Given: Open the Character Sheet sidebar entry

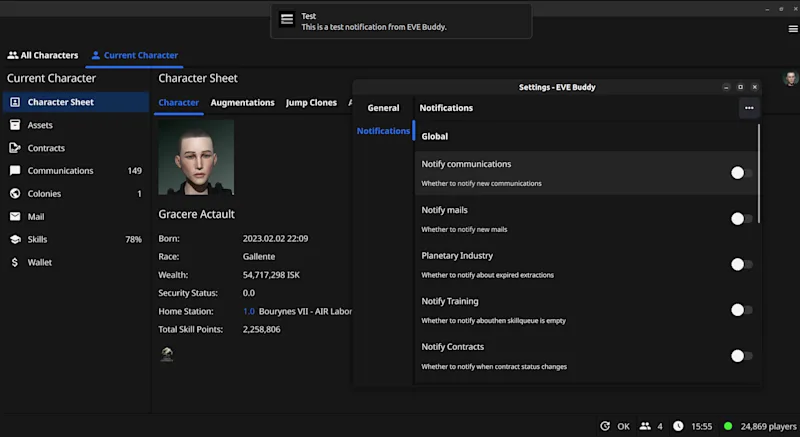Looking at the screenshot, I should [76, 102].
